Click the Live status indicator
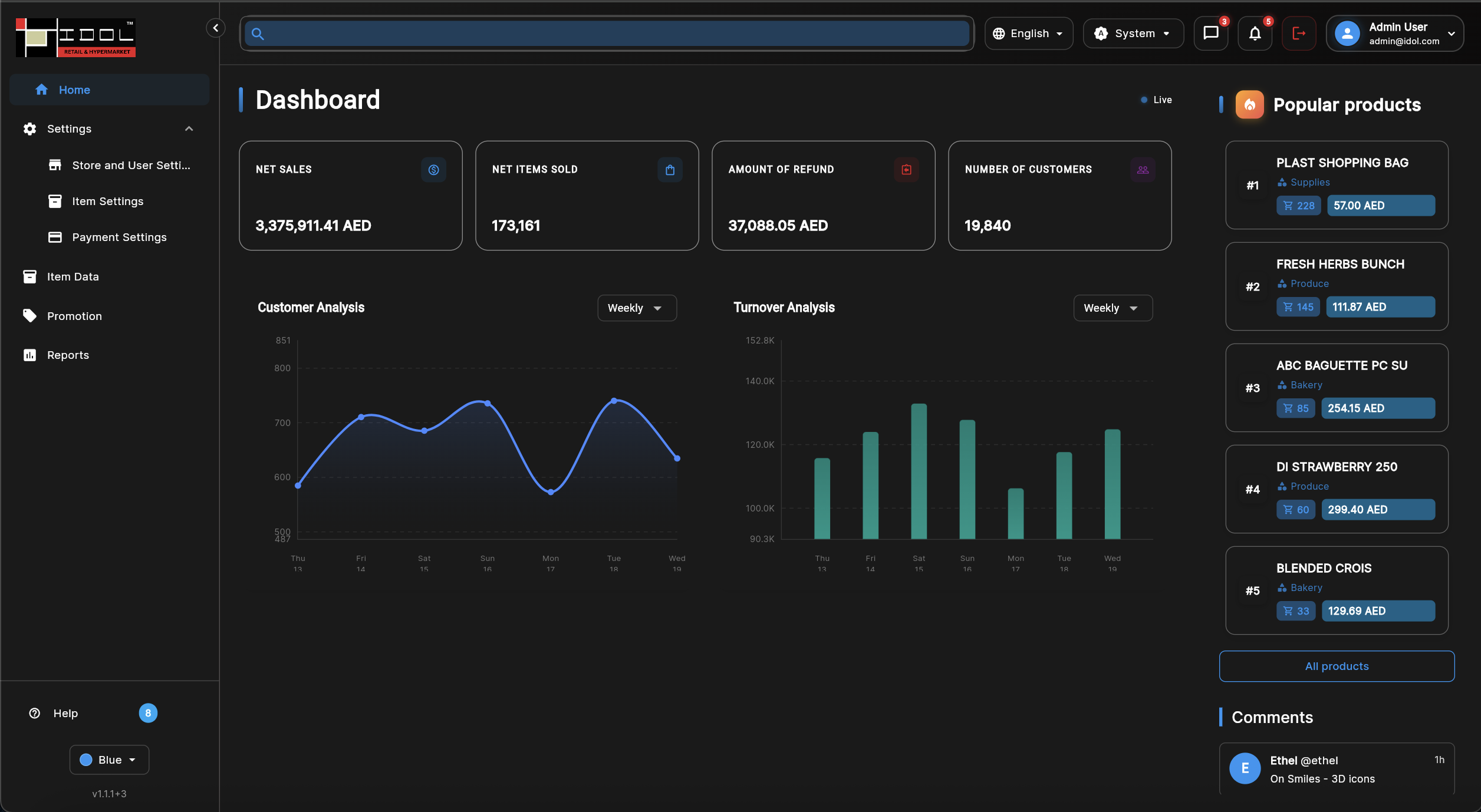 [x=1156, y=100]
